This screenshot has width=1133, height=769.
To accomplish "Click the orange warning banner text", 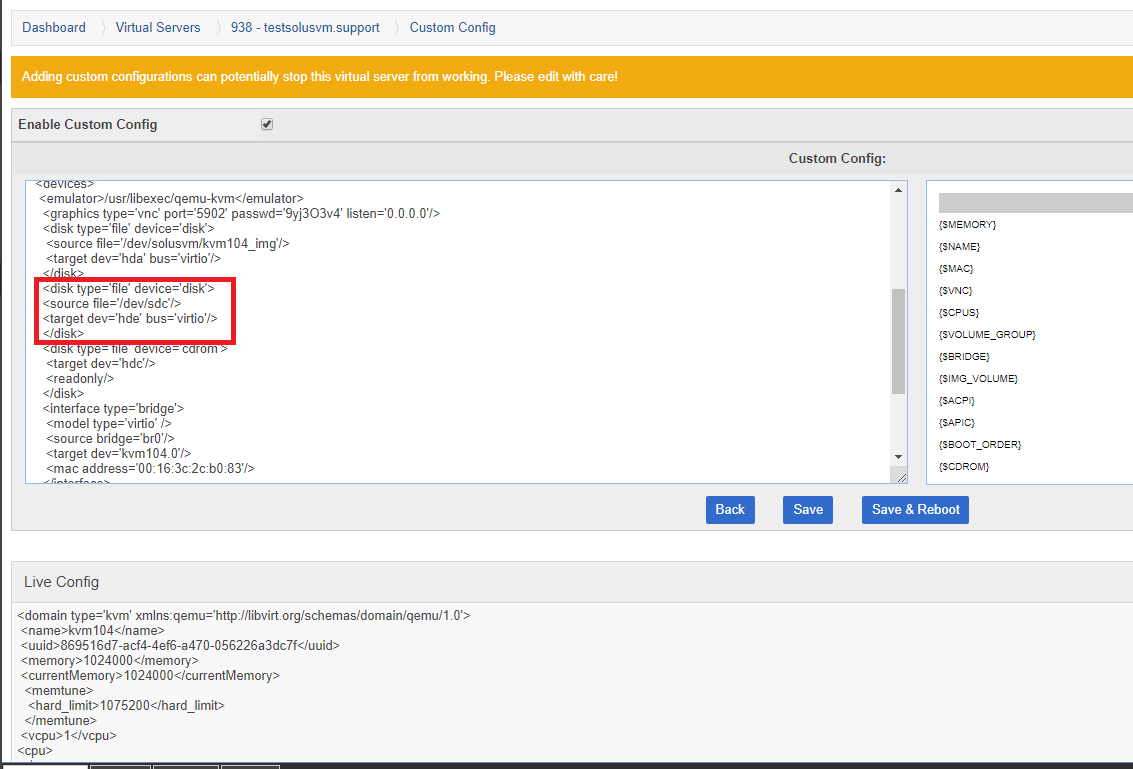I will tap(319, 77).
